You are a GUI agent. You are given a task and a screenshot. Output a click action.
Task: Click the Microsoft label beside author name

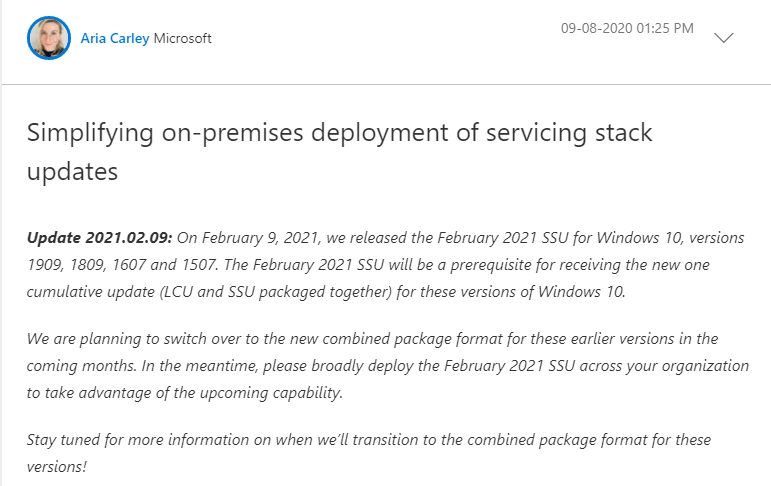[x=182, y=39]
